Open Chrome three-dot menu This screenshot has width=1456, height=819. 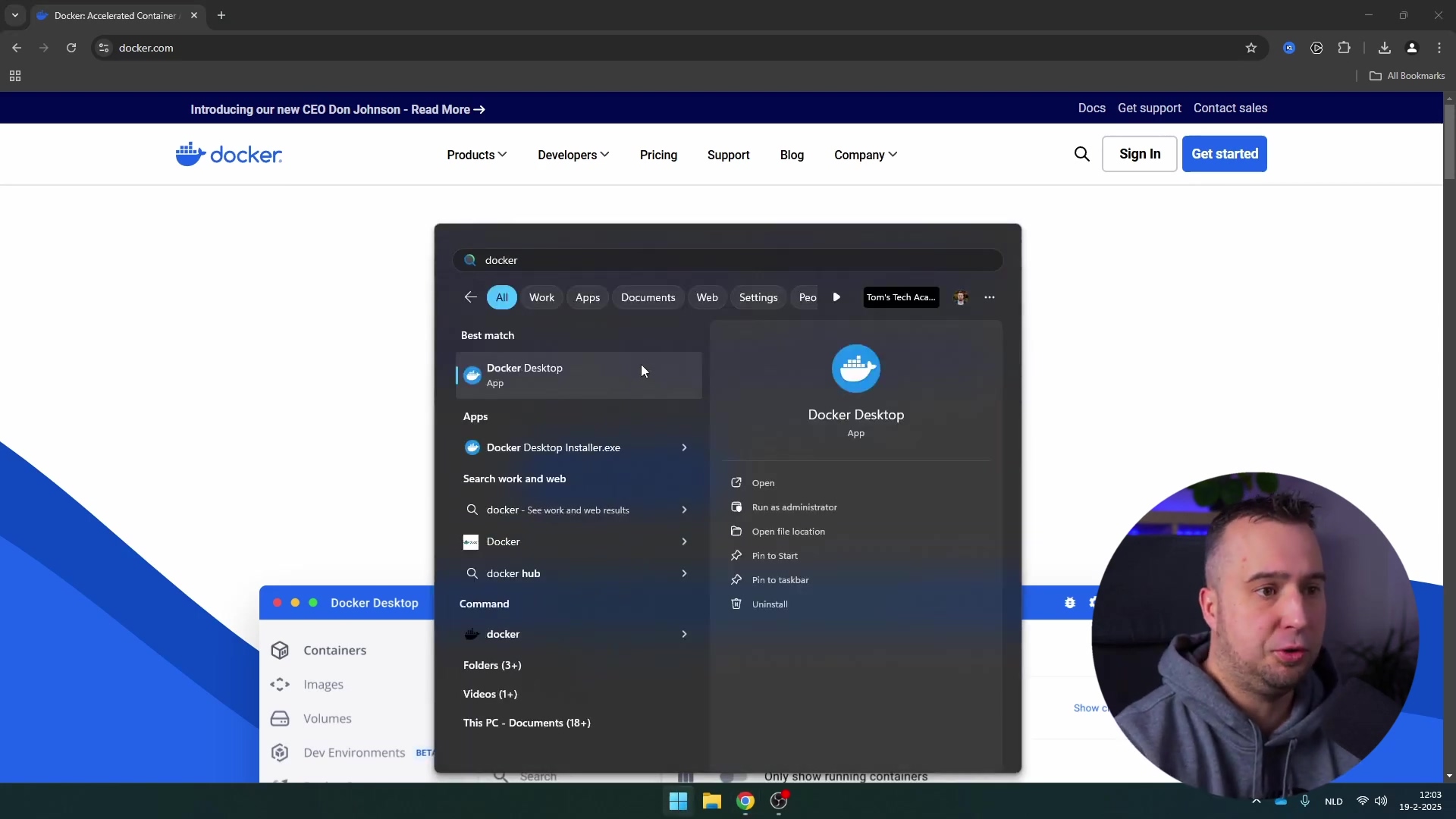point(1439,48)
